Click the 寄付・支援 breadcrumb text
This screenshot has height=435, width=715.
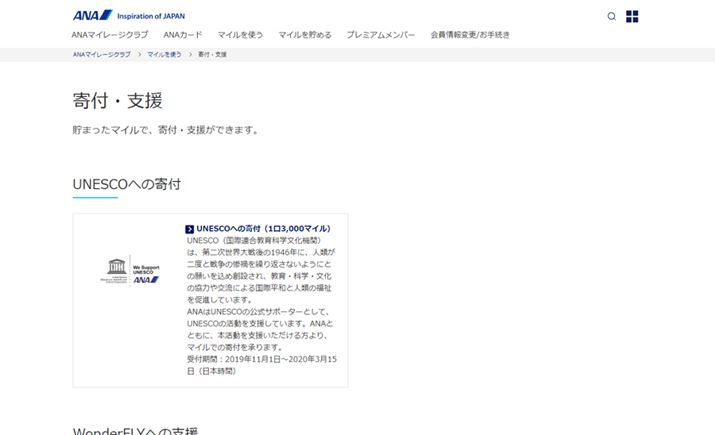[212, 54]
